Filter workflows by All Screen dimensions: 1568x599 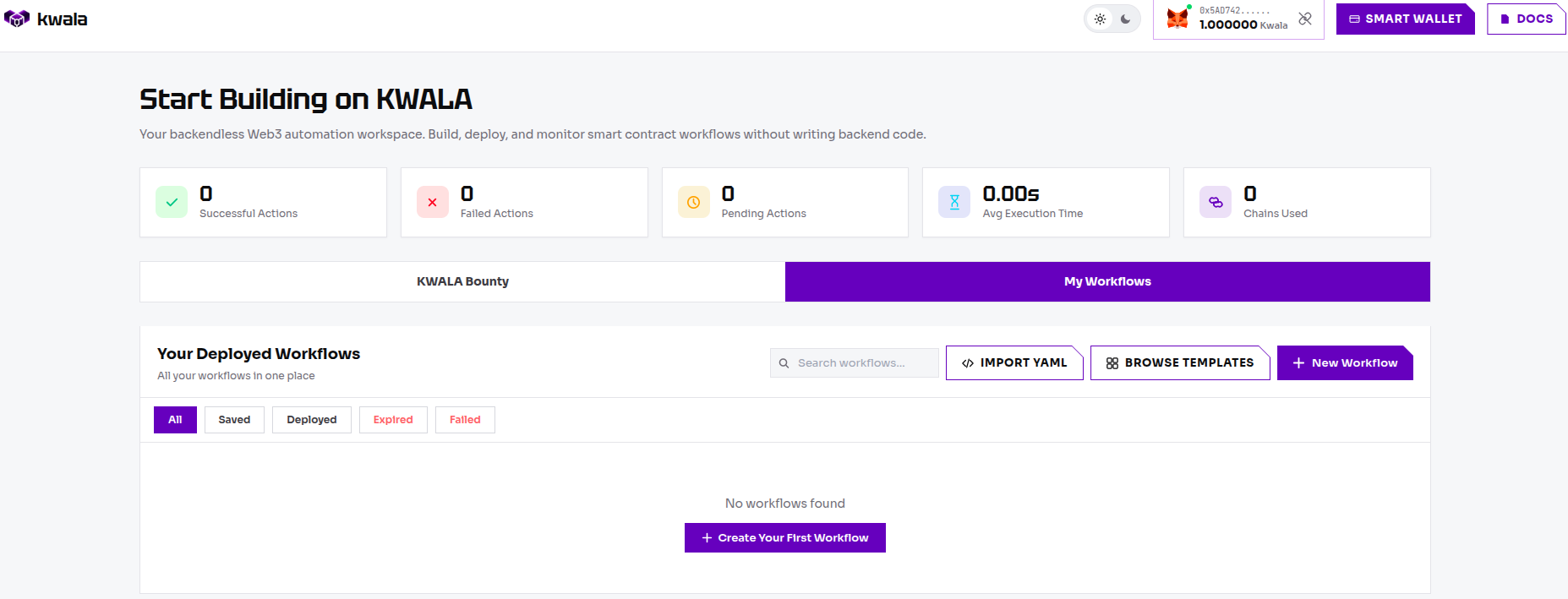point(175,420)
